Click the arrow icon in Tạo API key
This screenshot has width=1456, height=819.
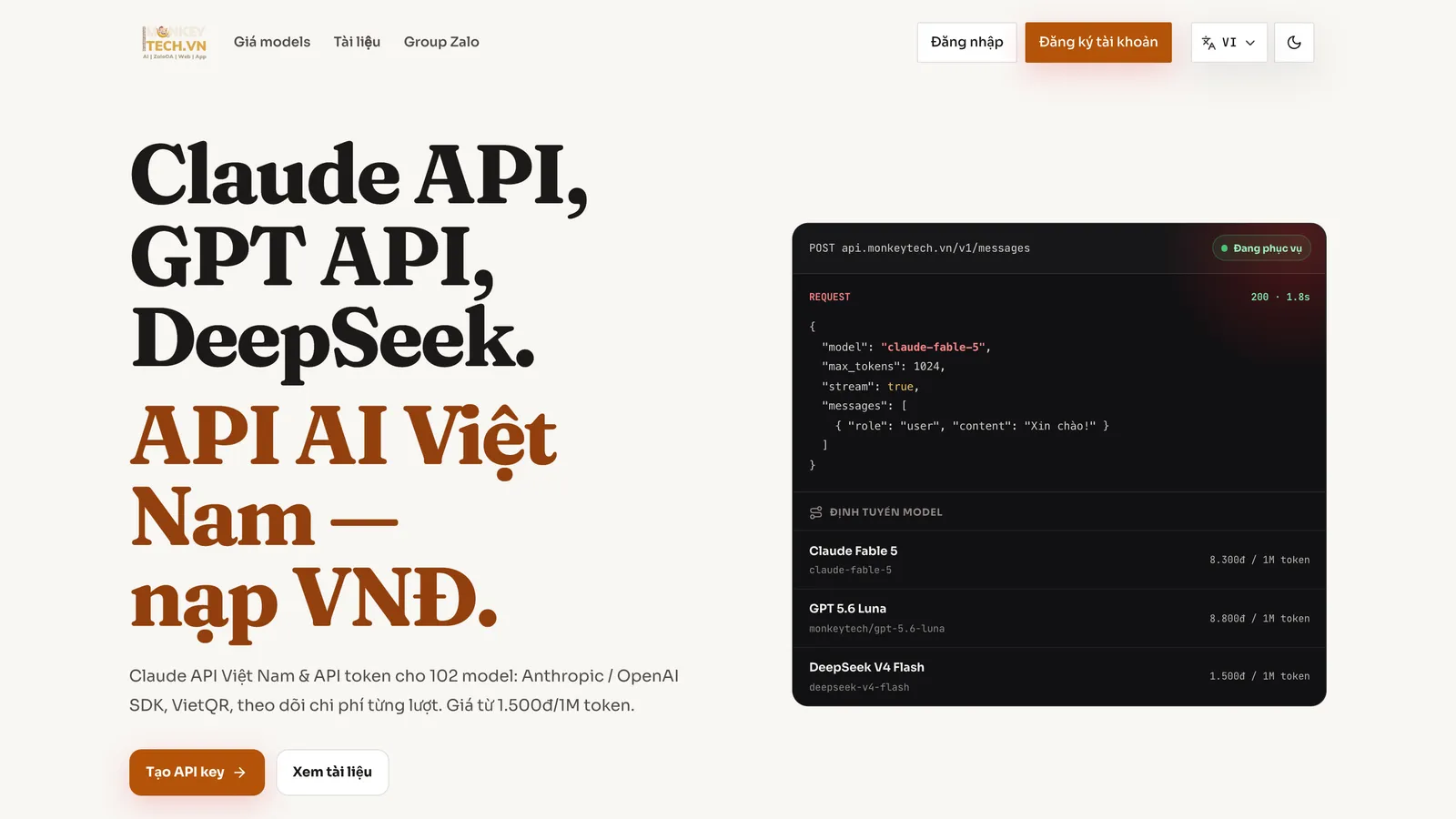click(240, 773)
